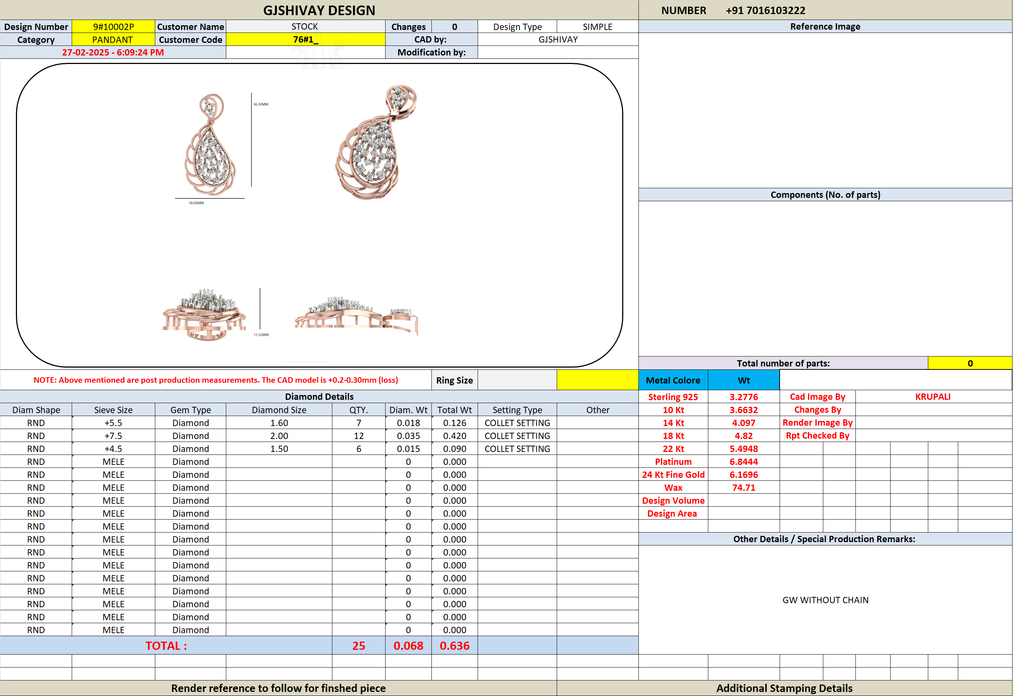Click the Customer Code value 76#1_

pyautogui.click(x=305, y=40)
